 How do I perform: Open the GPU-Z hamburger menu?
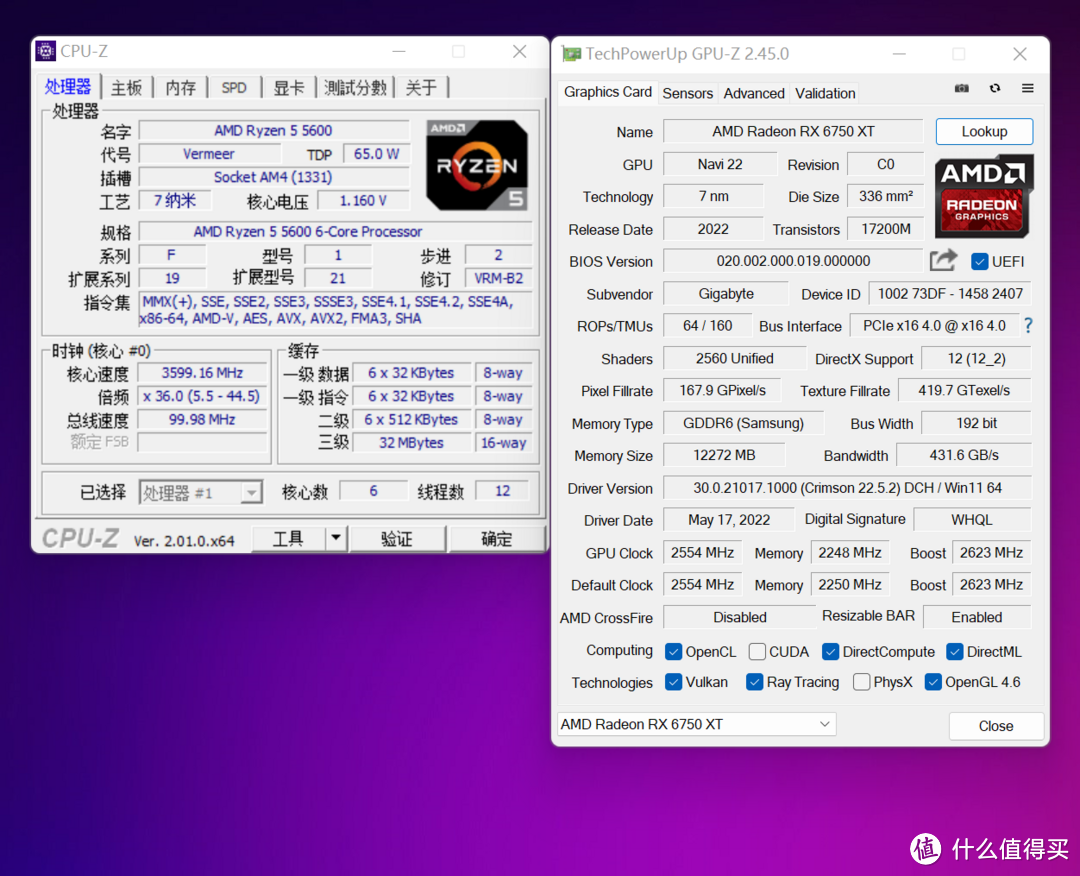point(1028,88)
